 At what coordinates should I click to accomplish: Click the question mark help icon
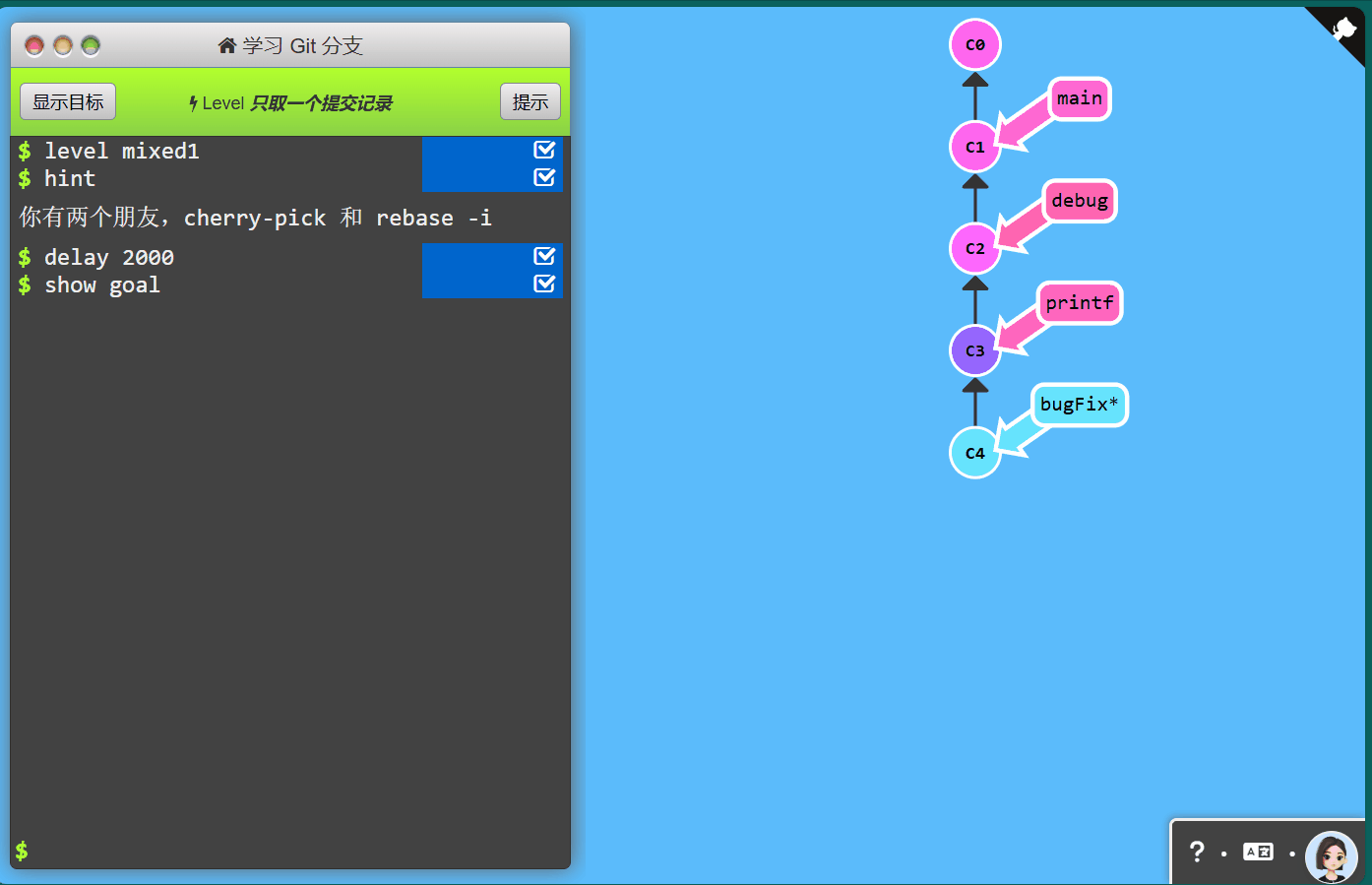(1196, 852)
